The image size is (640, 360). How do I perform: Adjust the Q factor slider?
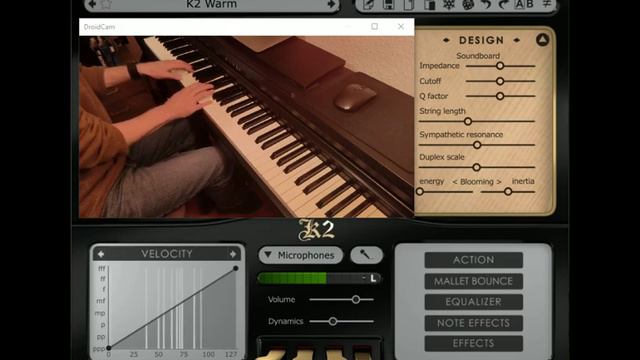(500, 96)
